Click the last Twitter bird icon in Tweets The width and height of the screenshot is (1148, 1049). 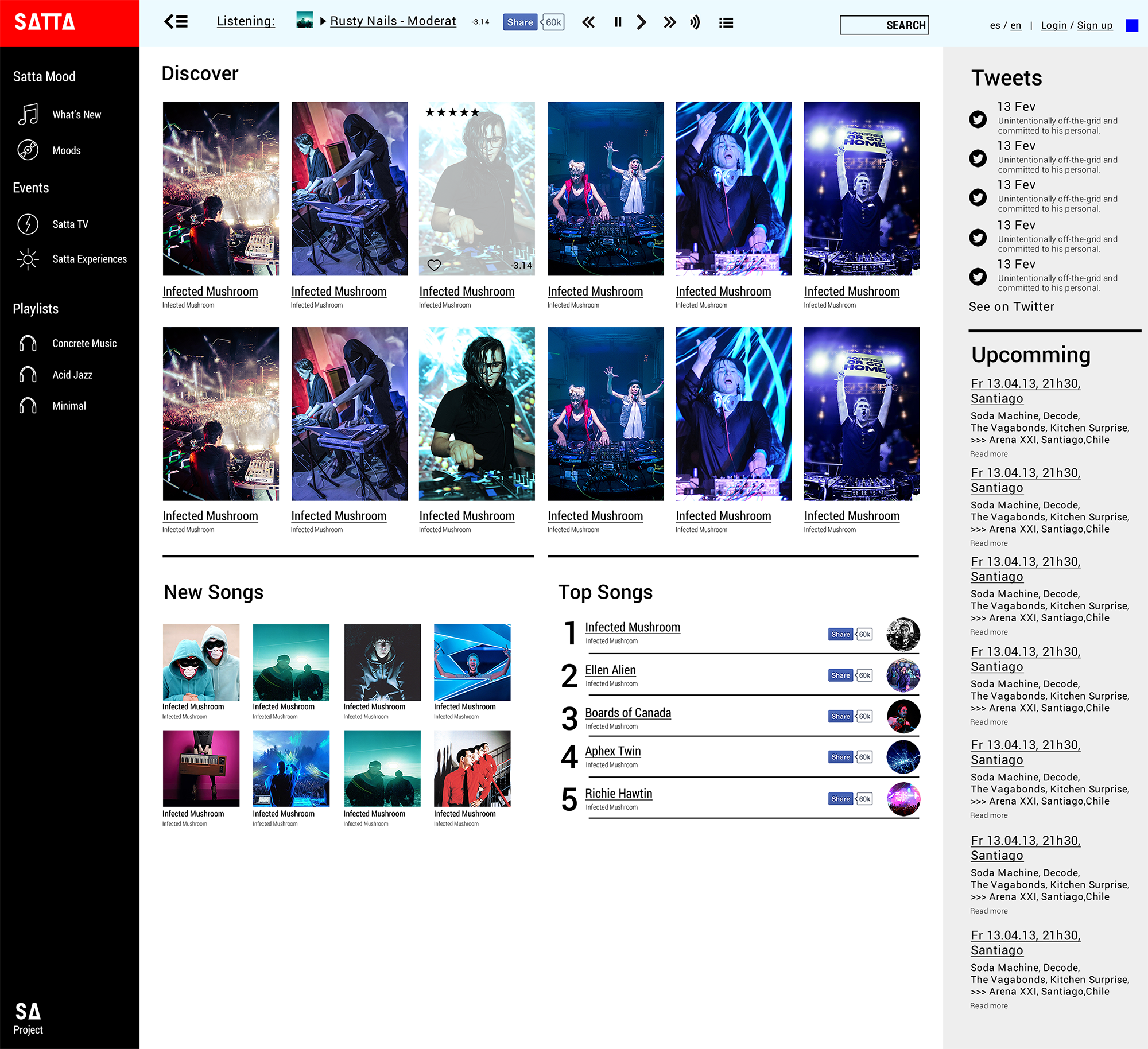pyautogui.click(x=978, y=277)
